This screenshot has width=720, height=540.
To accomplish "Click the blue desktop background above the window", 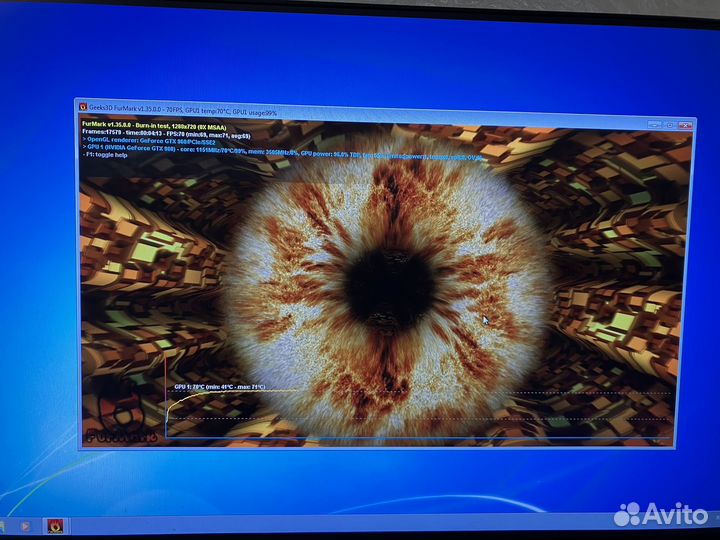I will (360, 50).
